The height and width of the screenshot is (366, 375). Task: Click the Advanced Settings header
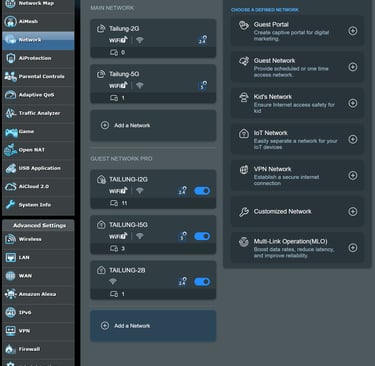pyautogui.click(x=39, y=226)
